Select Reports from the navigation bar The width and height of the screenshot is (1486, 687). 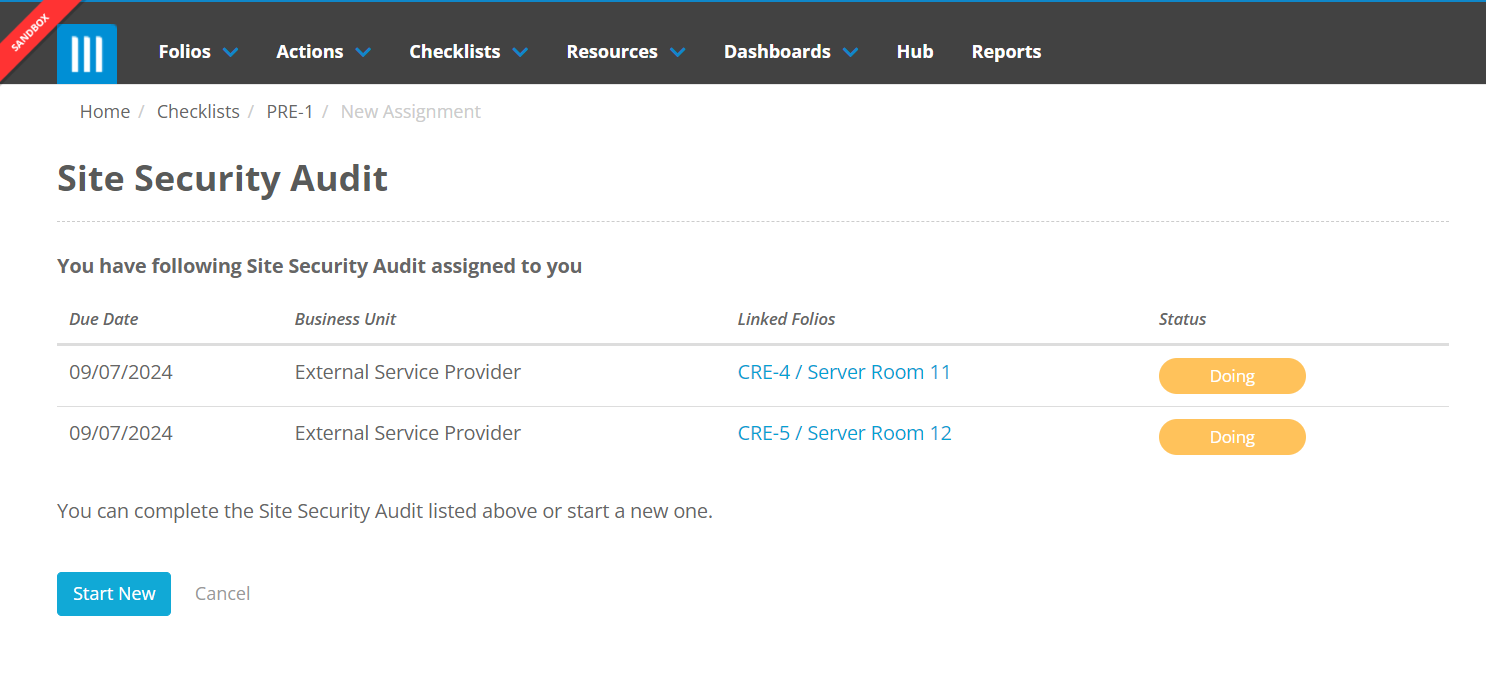coord(1006,51)
